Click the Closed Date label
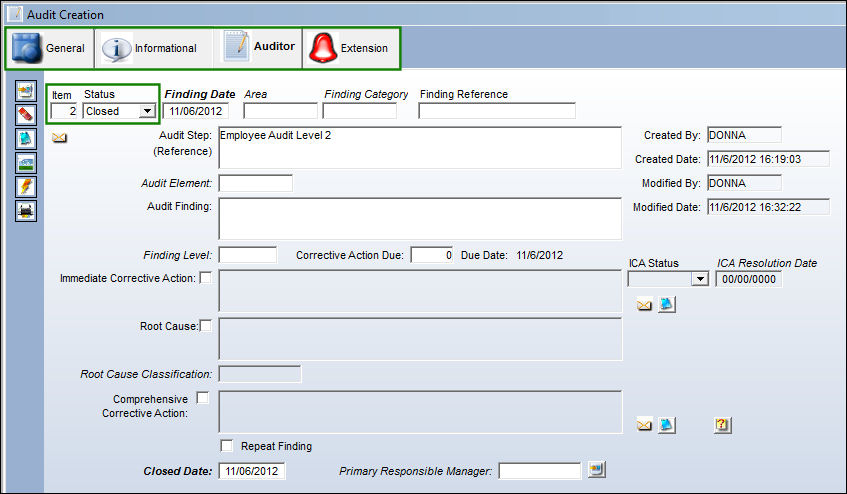The image size is (847, 494). 178,471
